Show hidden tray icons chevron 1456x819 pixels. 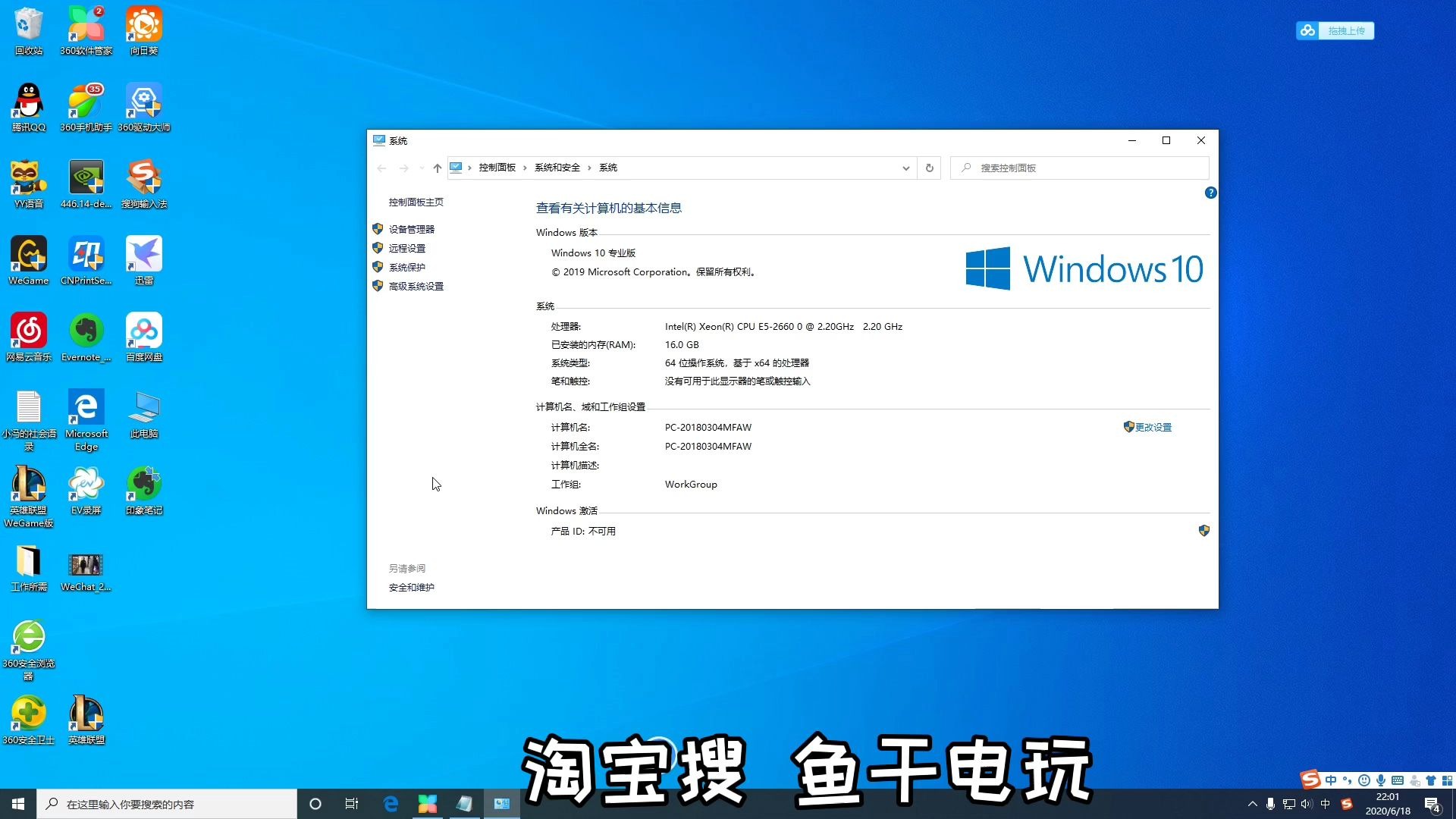tap(1252, 804)
